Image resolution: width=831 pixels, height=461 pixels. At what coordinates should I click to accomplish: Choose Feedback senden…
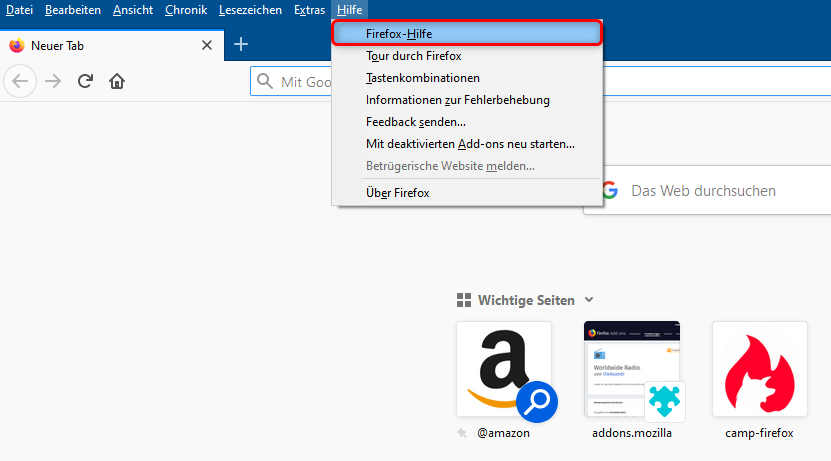467,122
